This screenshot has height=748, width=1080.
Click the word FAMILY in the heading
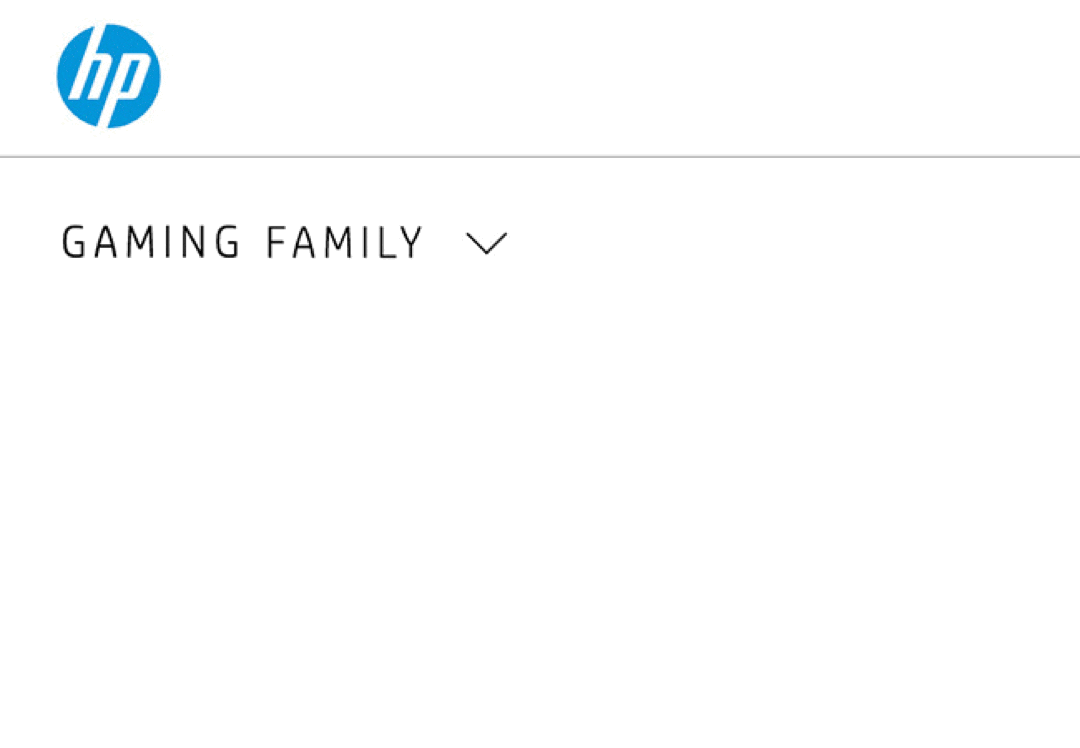(x=345, y=243)
